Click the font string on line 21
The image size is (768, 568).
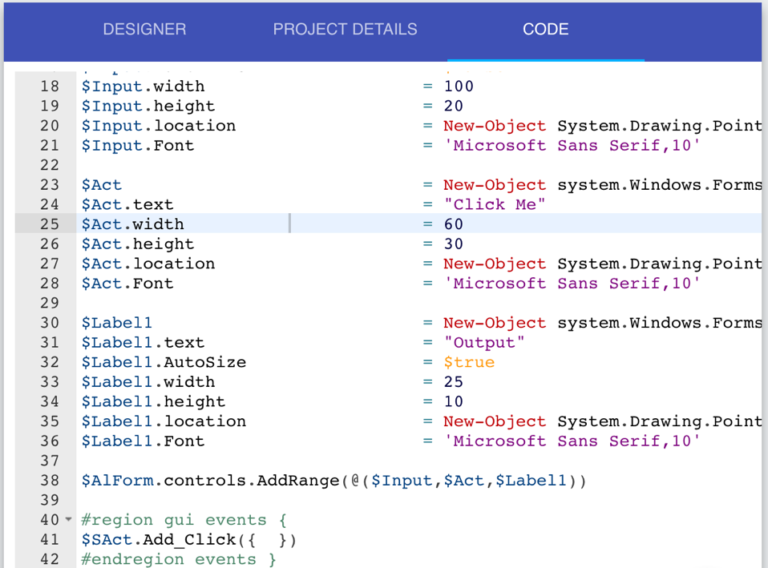572,145
